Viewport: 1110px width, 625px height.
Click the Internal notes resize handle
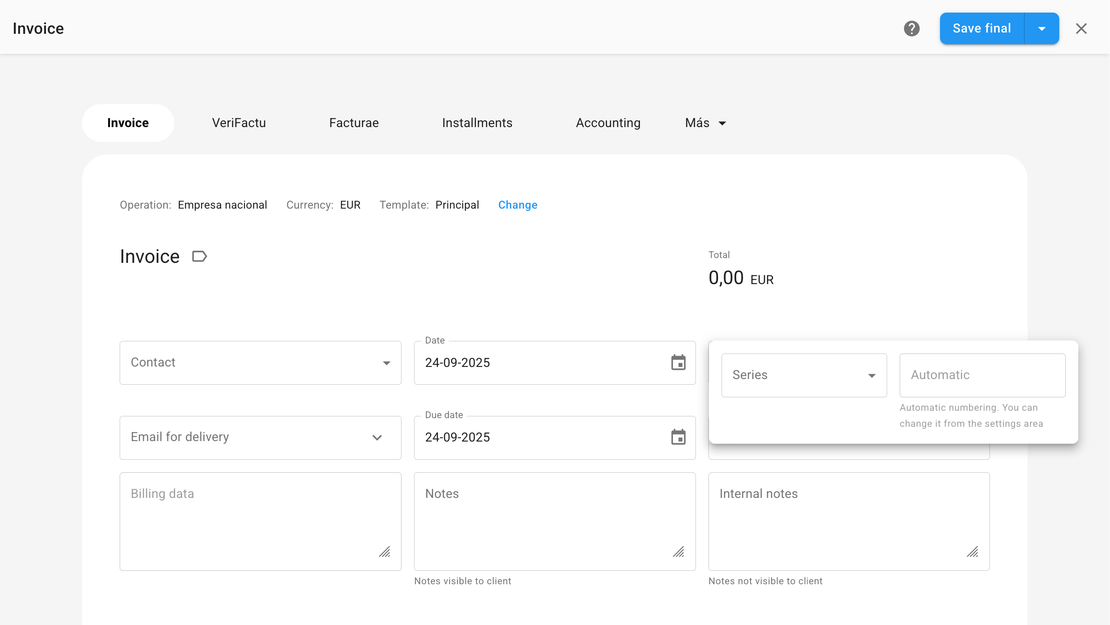tap(972, 552)
